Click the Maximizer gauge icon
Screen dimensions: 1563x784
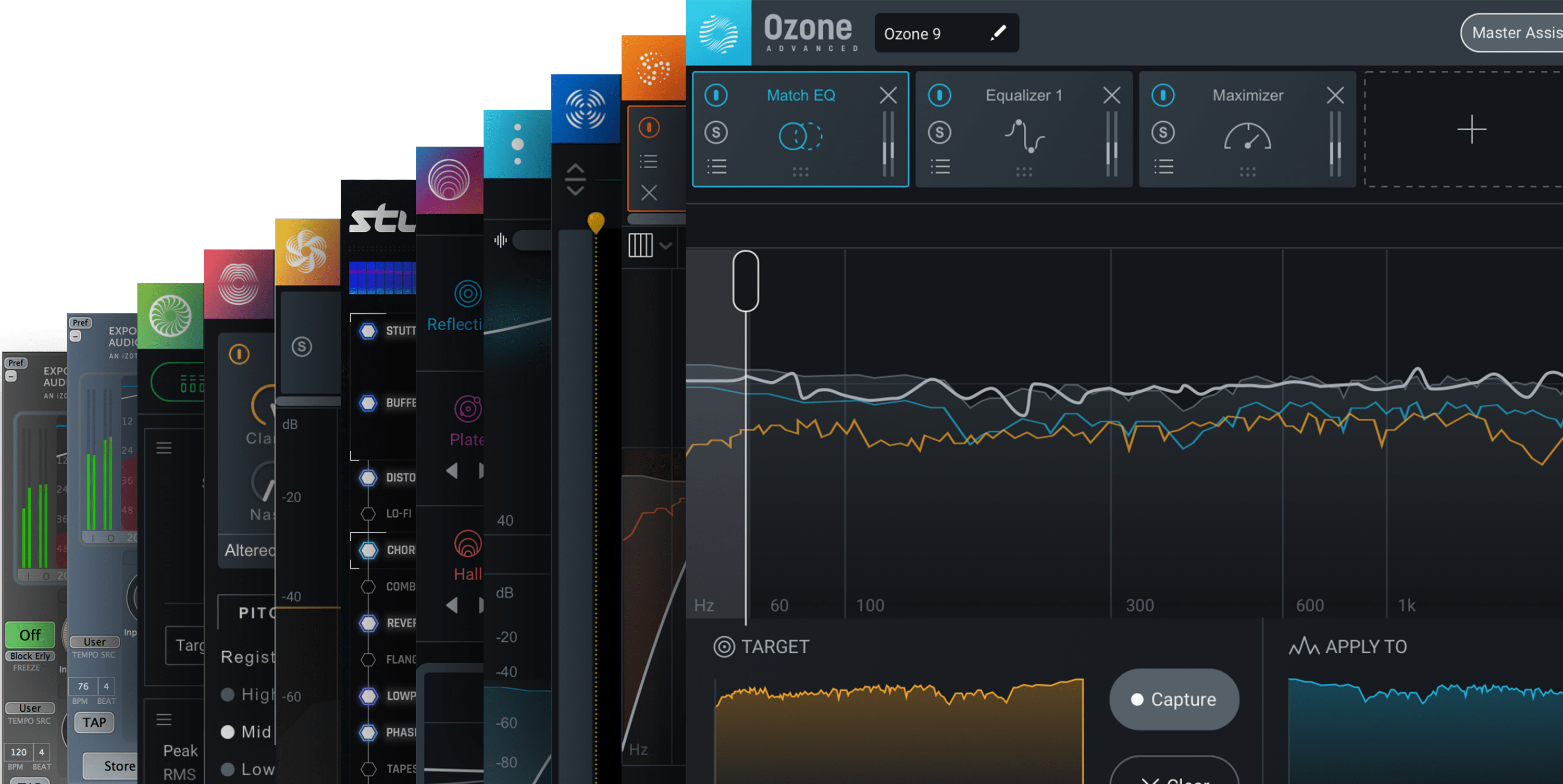(x=1247, y=136)
